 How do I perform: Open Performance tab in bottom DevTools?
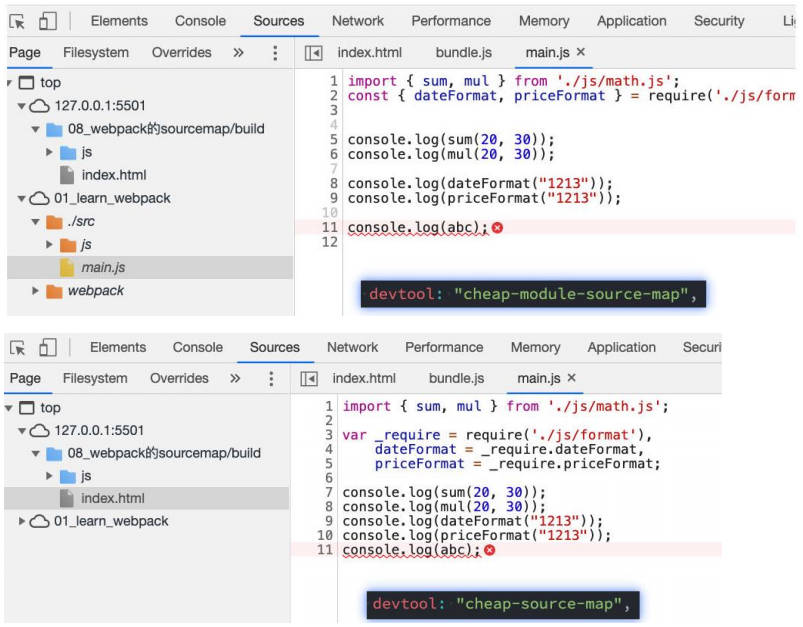coord(444,347)
